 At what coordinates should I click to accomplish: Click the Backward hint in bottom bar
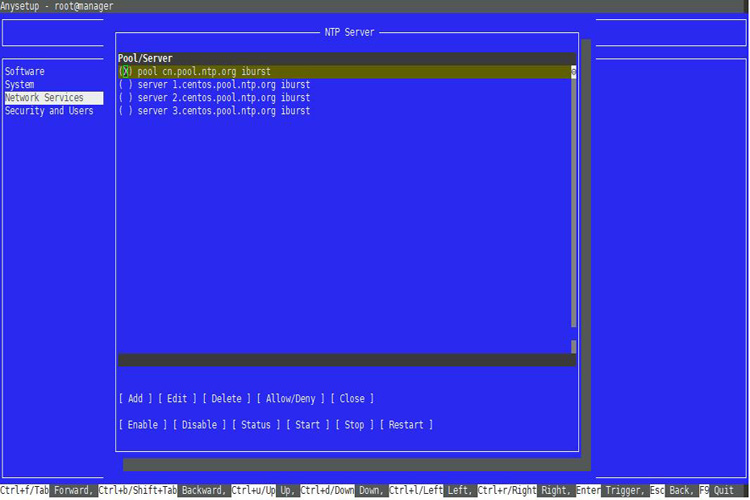(x=203, y=490)
